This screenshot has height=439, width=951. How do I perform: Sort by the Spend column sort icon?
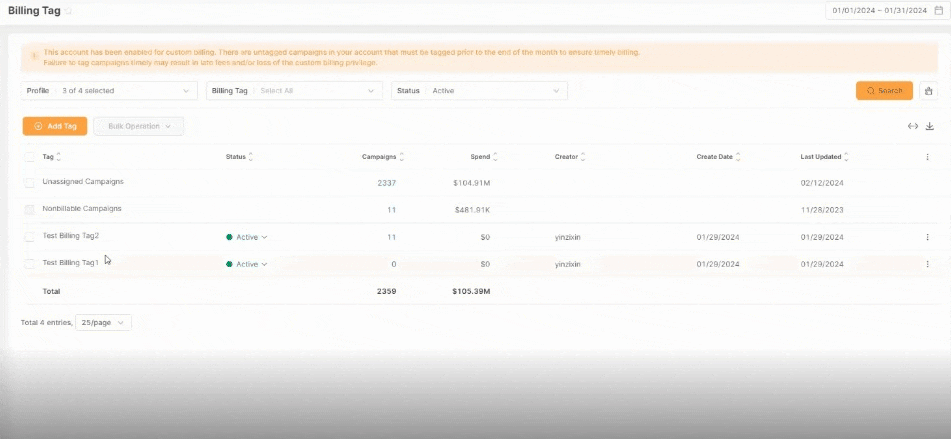(495, 157)
